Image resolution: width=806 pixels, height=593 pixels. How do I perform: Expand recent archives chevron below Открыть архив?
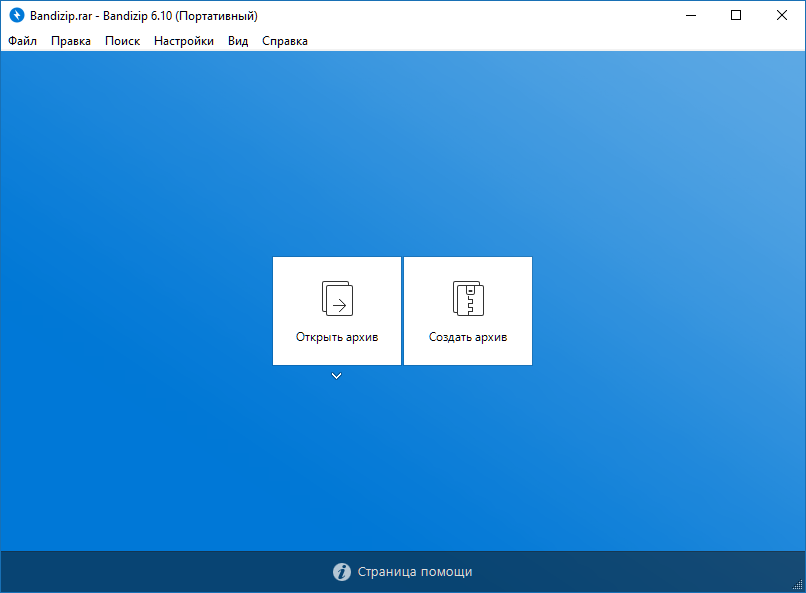click(337, 376)
